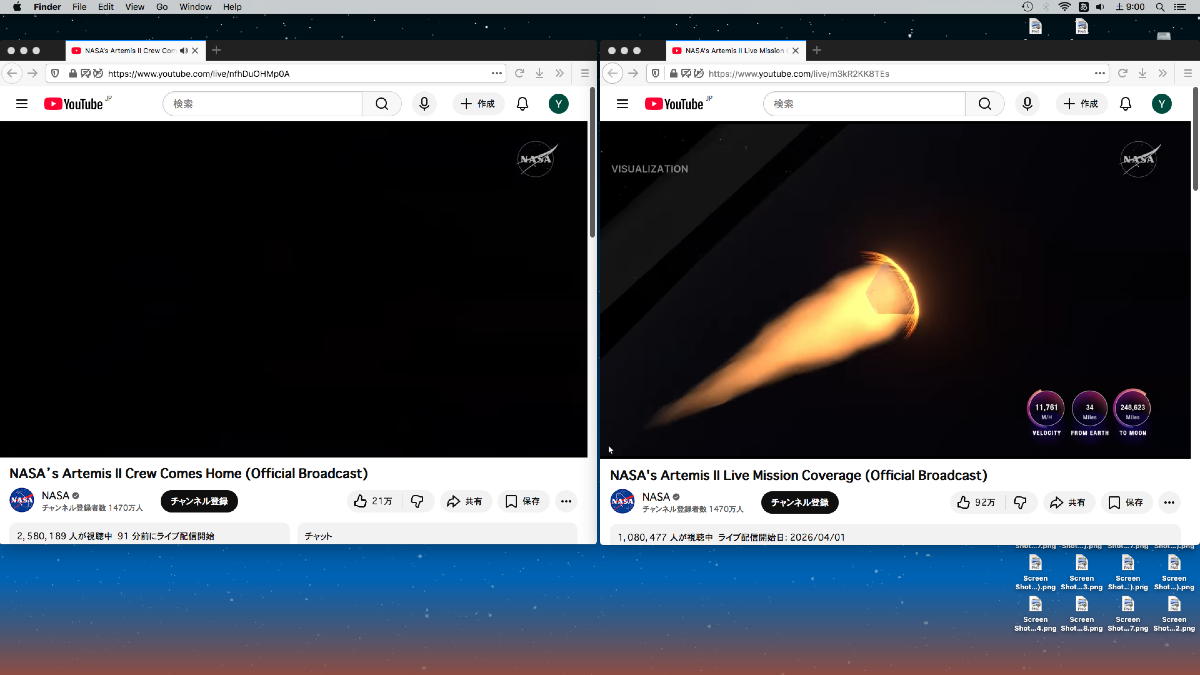Go forward in the right browser window
This screenshot has height=675, width=1200.
tap(634, 73)
